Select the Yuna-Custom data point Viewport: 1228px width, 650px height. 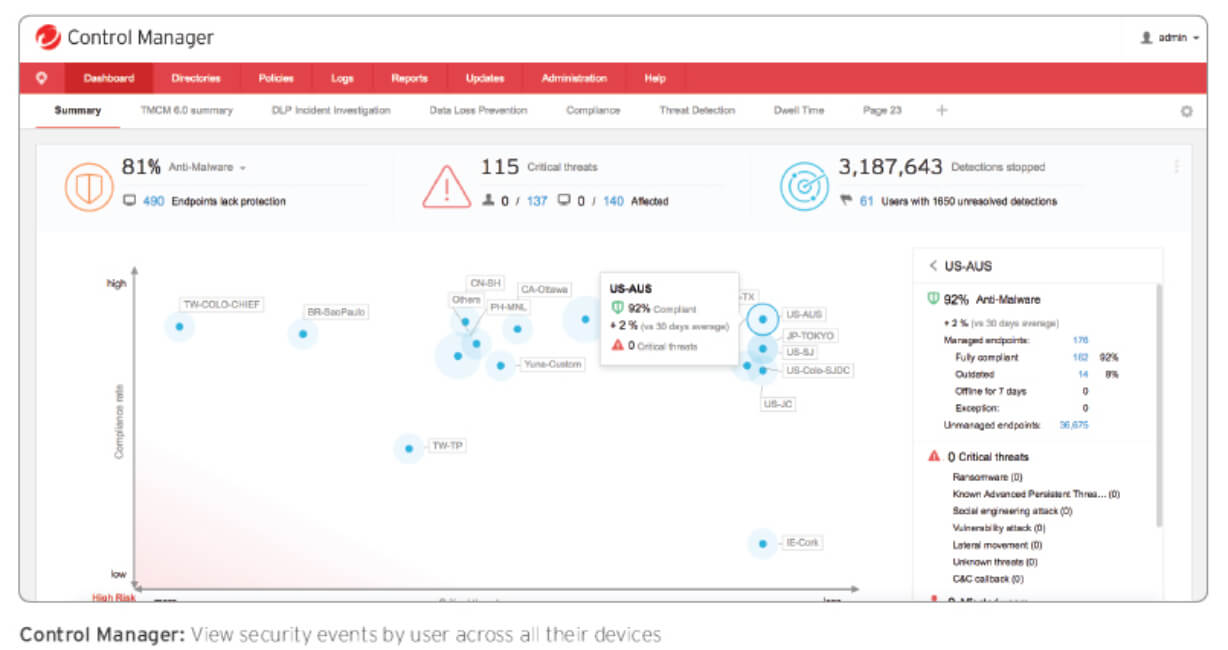tap(500, 365)
